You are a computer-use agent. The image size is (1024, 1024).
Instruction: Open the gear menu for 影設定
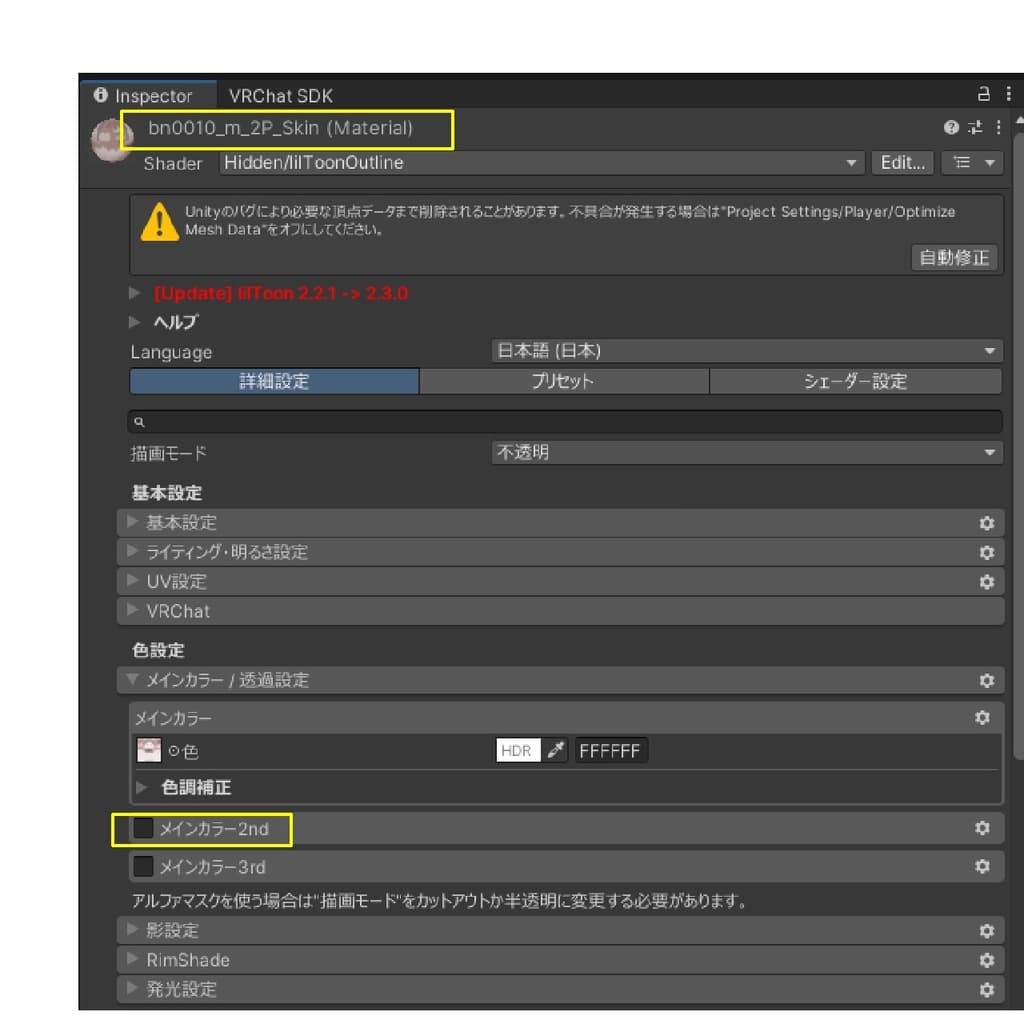pyautogui.click(x=987, y=930)
